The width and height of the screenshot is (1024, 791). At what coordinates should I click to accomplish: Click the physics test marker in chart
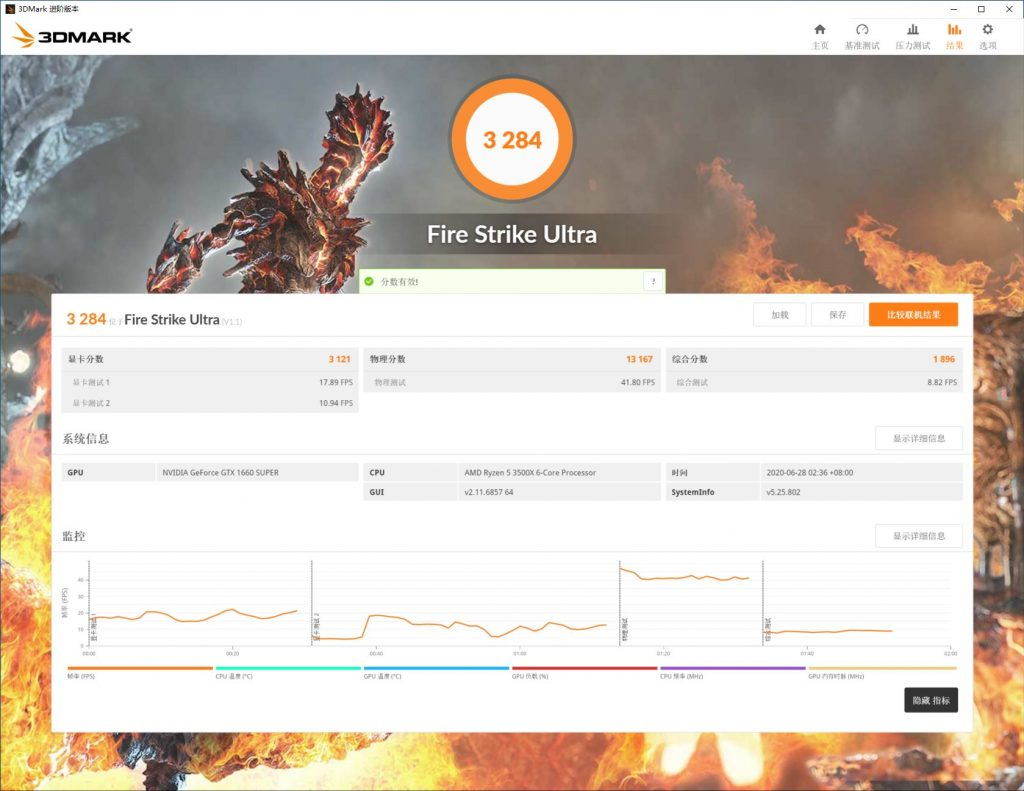624,628
